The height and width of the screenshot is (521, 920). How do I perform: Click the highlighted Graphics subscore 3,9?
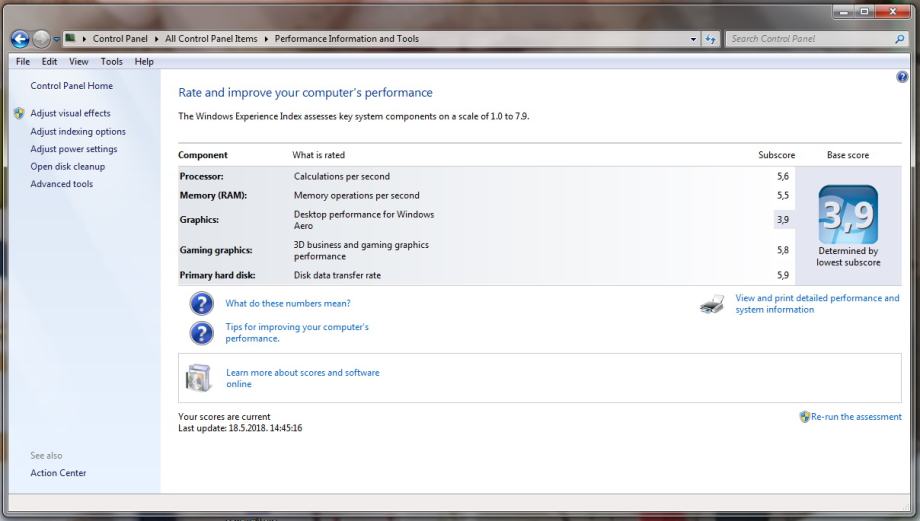tap(783, 219)
